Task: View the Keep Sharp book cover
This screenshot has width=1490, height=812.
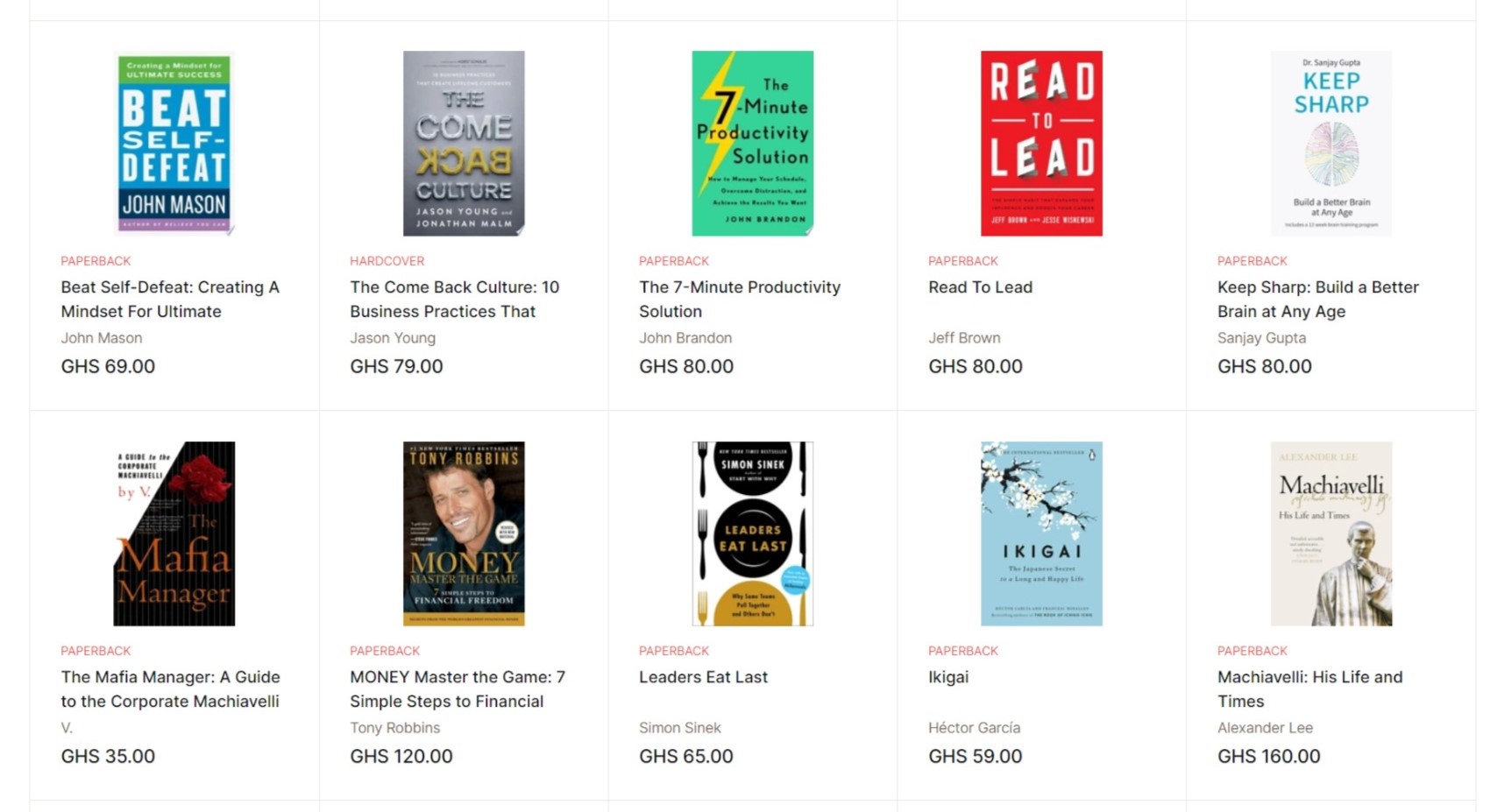Action: coord(1330,144)
